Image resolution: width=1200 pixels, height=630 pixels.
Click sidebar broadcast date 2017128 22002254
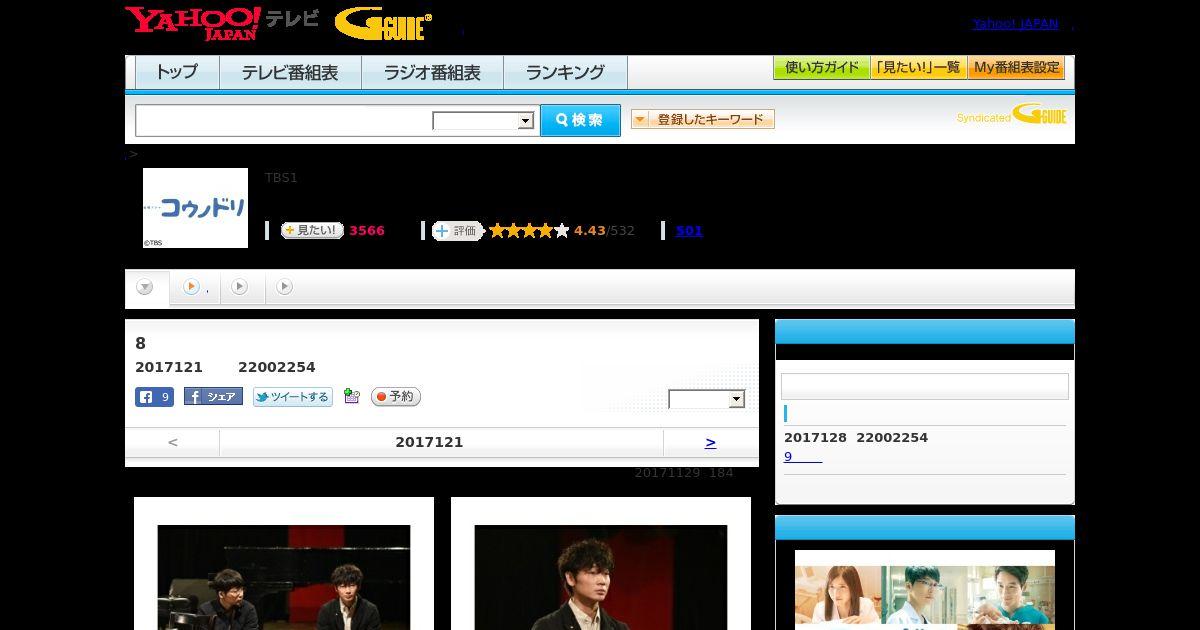[856, 437]
